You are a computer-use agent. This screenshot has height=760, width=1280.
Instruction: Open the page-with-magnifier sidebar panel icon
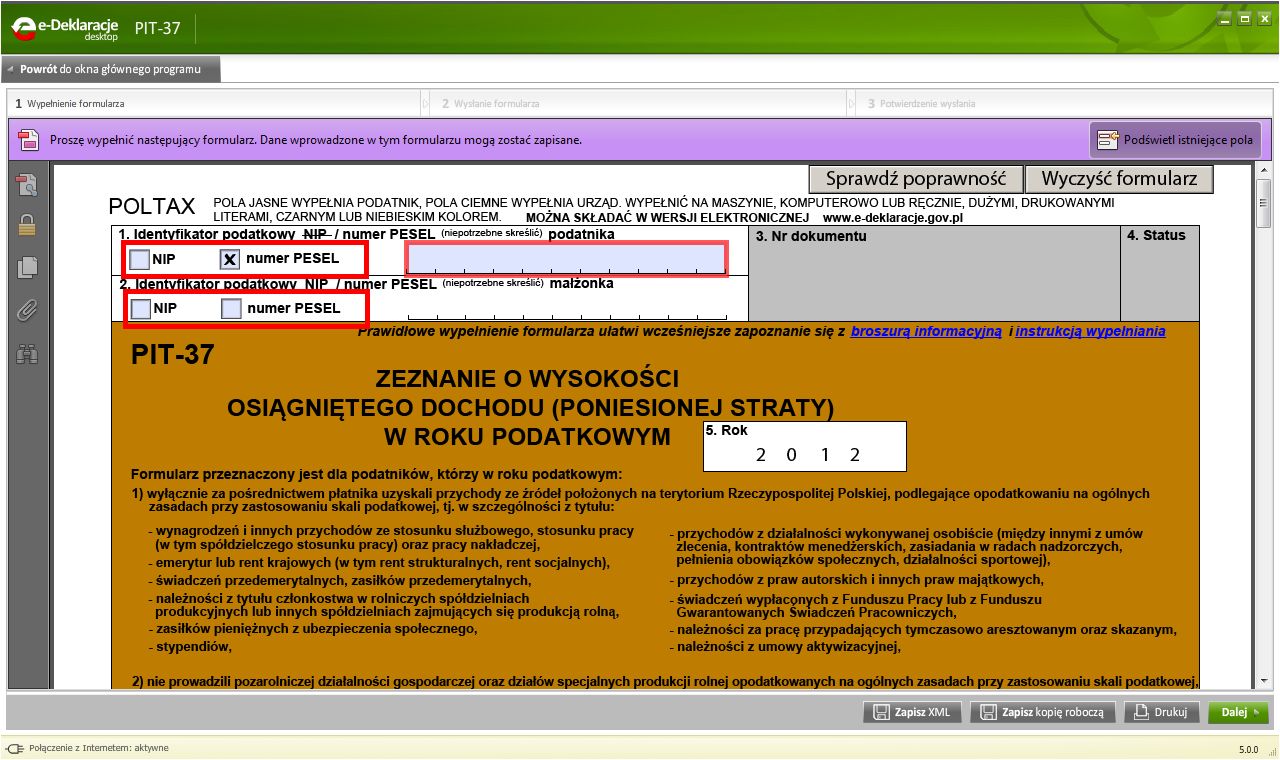point(27,184)
